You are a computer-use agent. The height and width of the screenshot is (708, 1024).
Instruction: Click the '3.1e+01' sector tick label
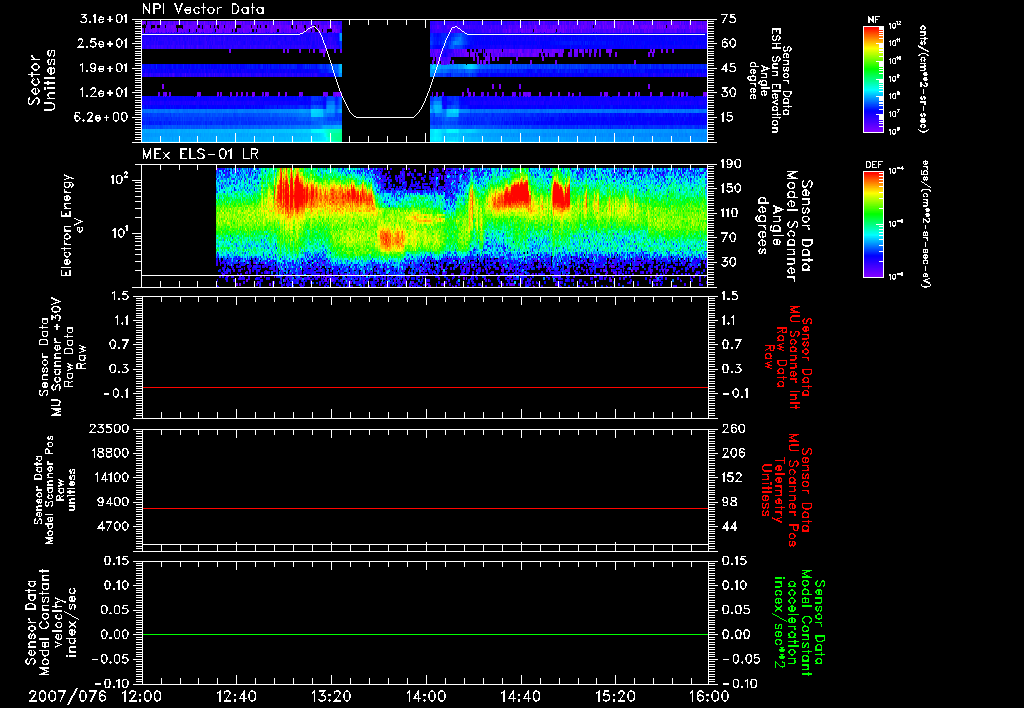click(104, 19)
